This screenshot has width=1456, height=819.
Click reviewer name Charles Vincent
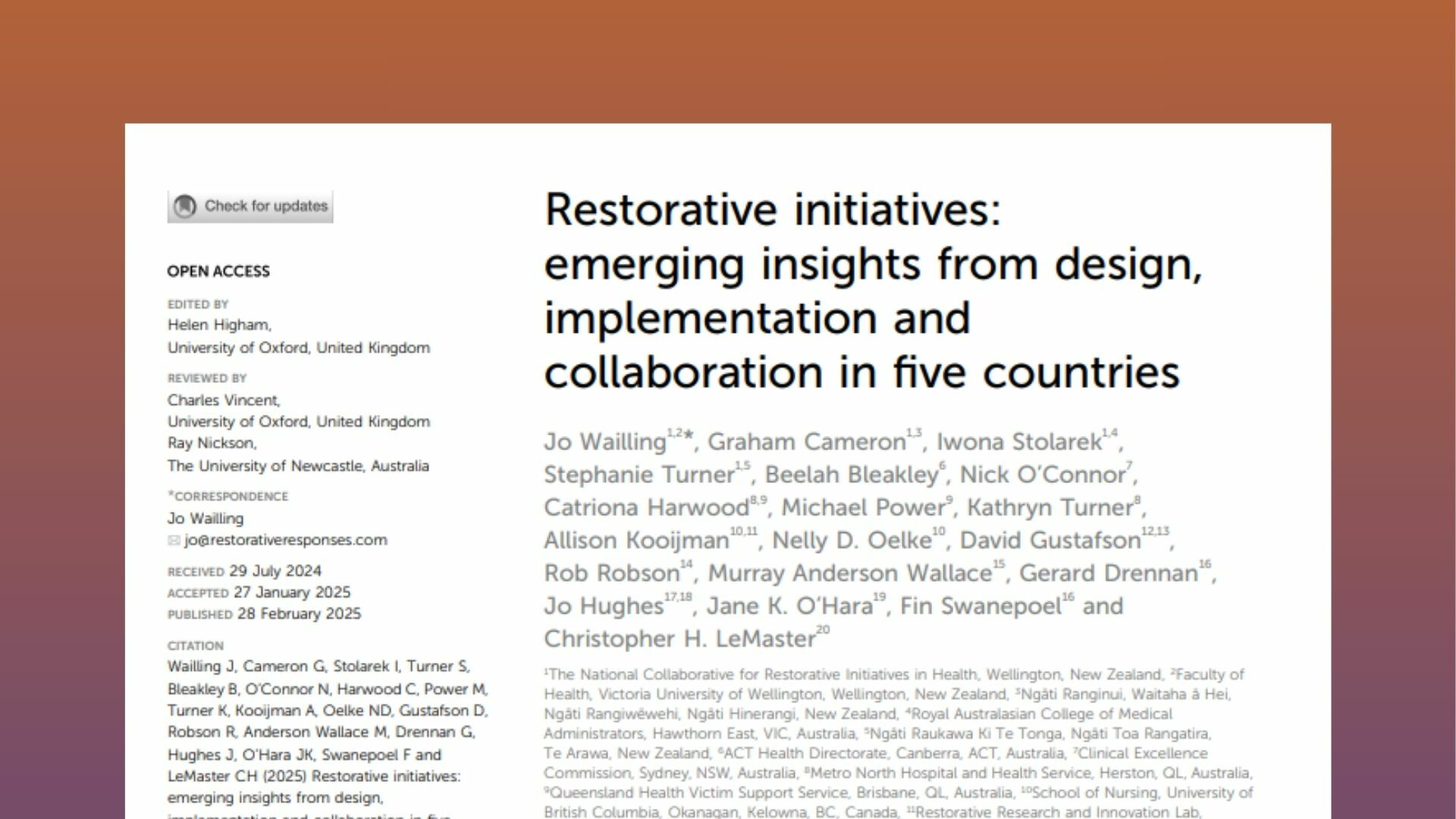click(x=224, y=400)
